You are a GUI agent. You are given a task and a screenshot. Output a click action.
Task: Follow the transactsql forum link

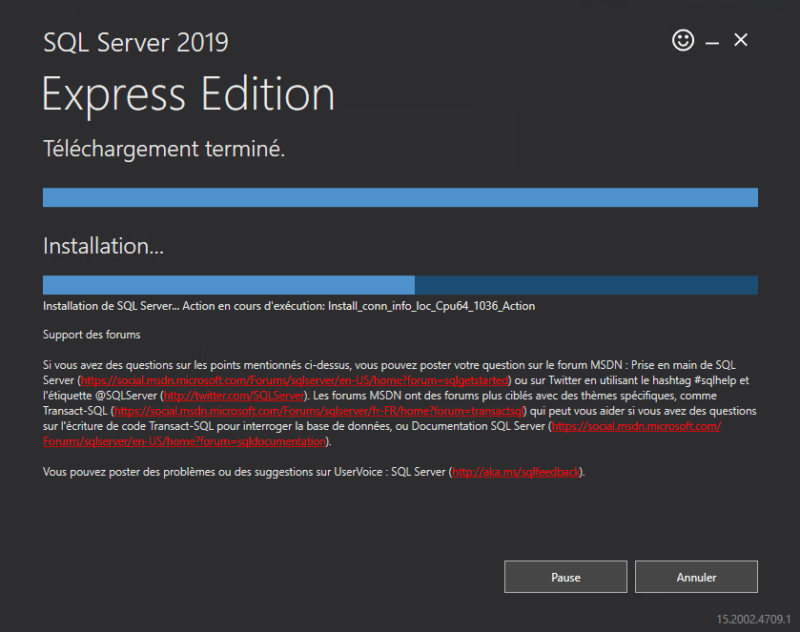coord(320,411)
